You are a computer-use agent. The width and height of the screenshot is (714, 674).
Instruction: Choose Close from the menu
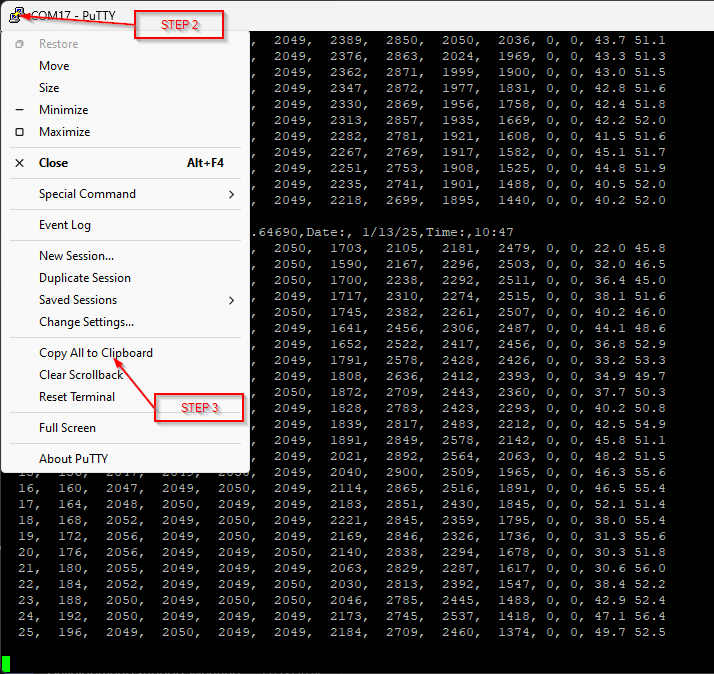point(53,163)
